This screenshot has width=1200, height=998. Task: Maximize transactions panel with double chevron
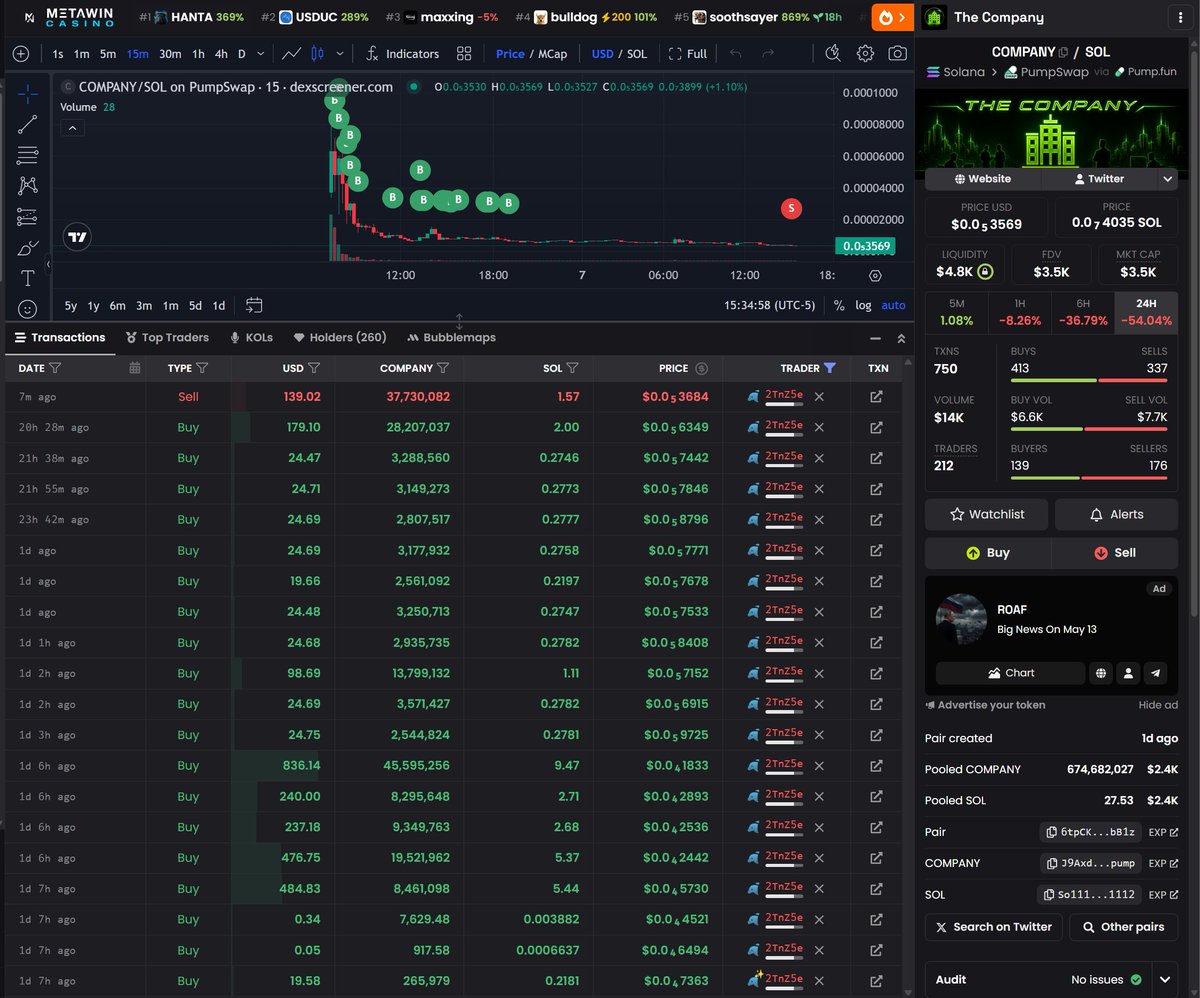coord(901,338)
